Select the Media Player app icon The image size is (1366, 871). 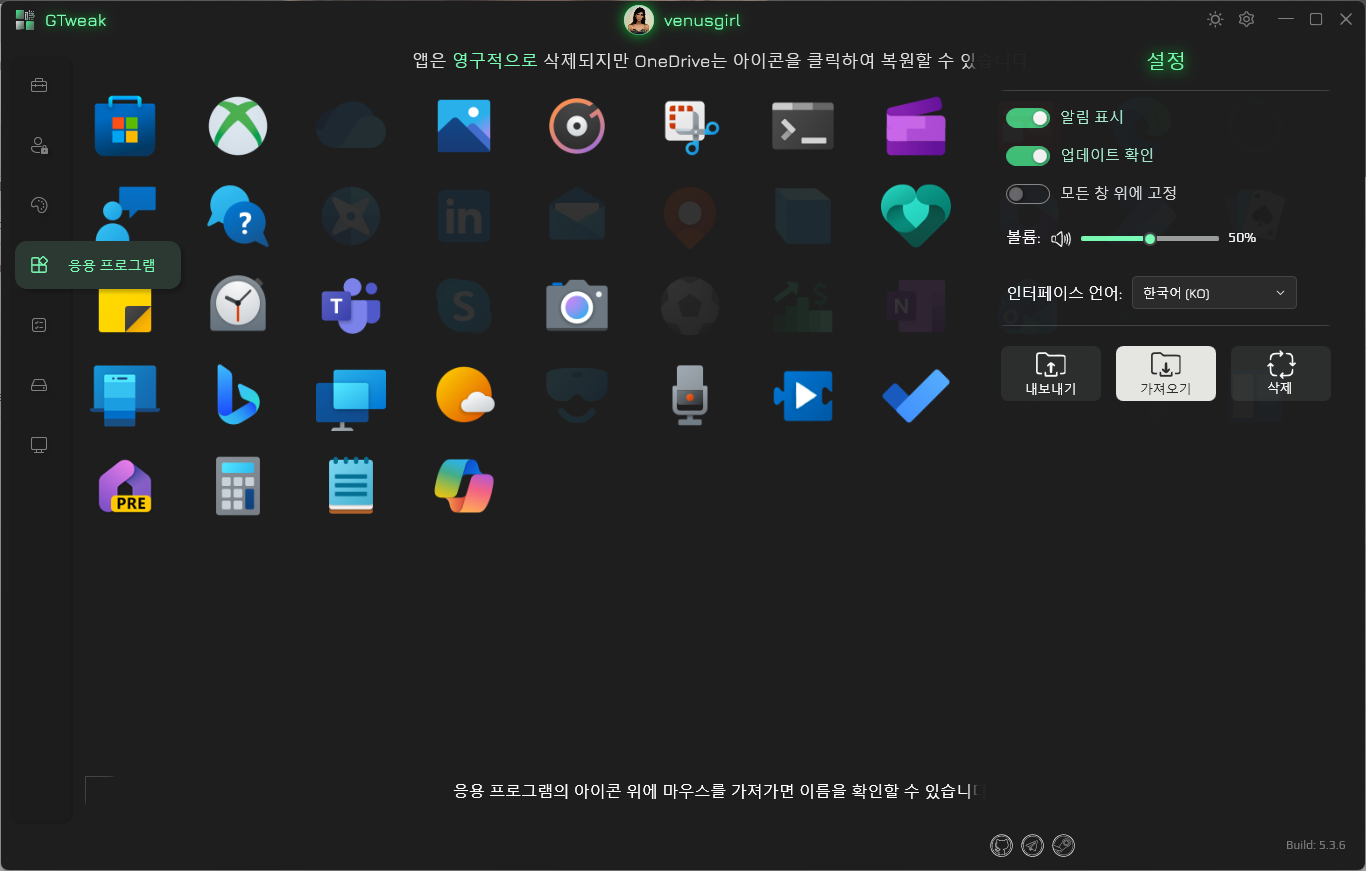point(577,126)
